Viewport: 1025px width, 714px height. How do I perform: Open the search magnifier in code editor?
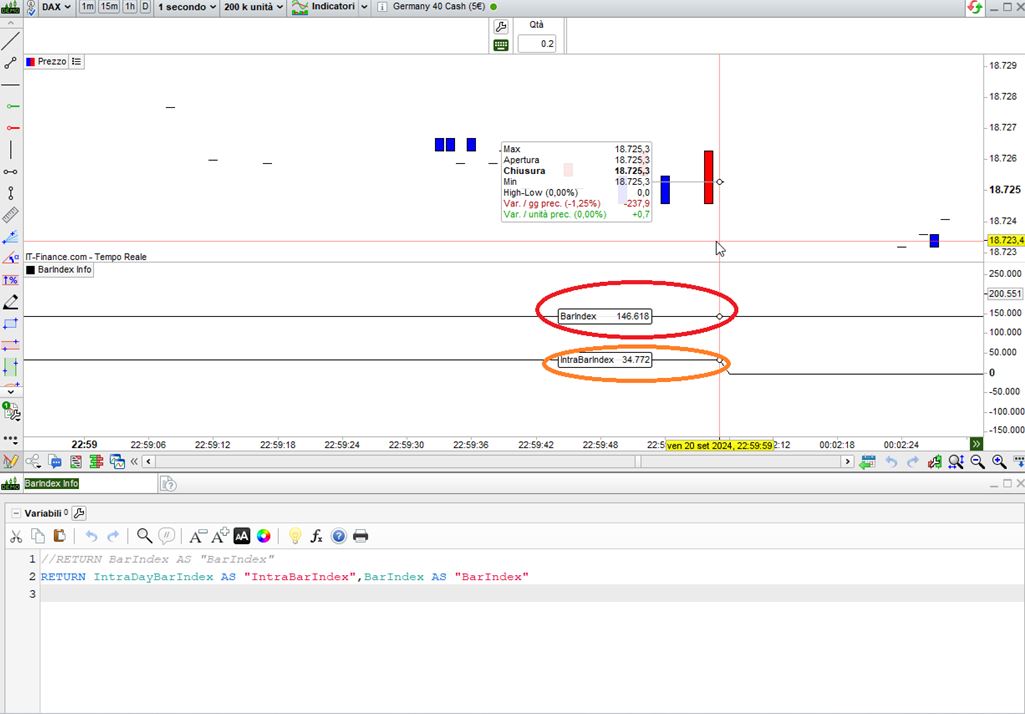(144, 536)
